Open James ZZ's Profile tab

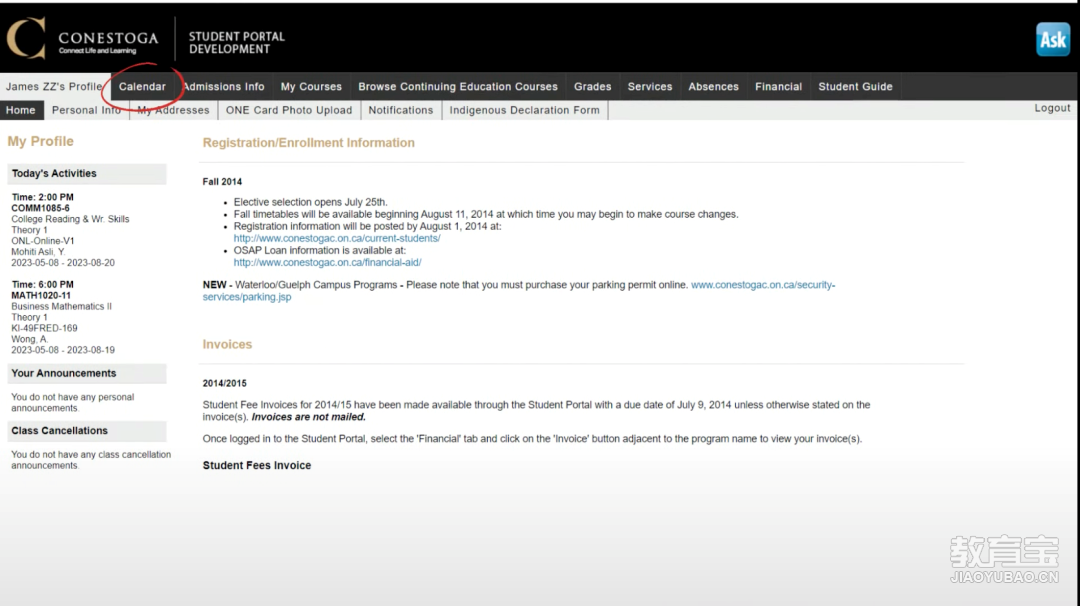pyautogui.click(x=54, y=87)
